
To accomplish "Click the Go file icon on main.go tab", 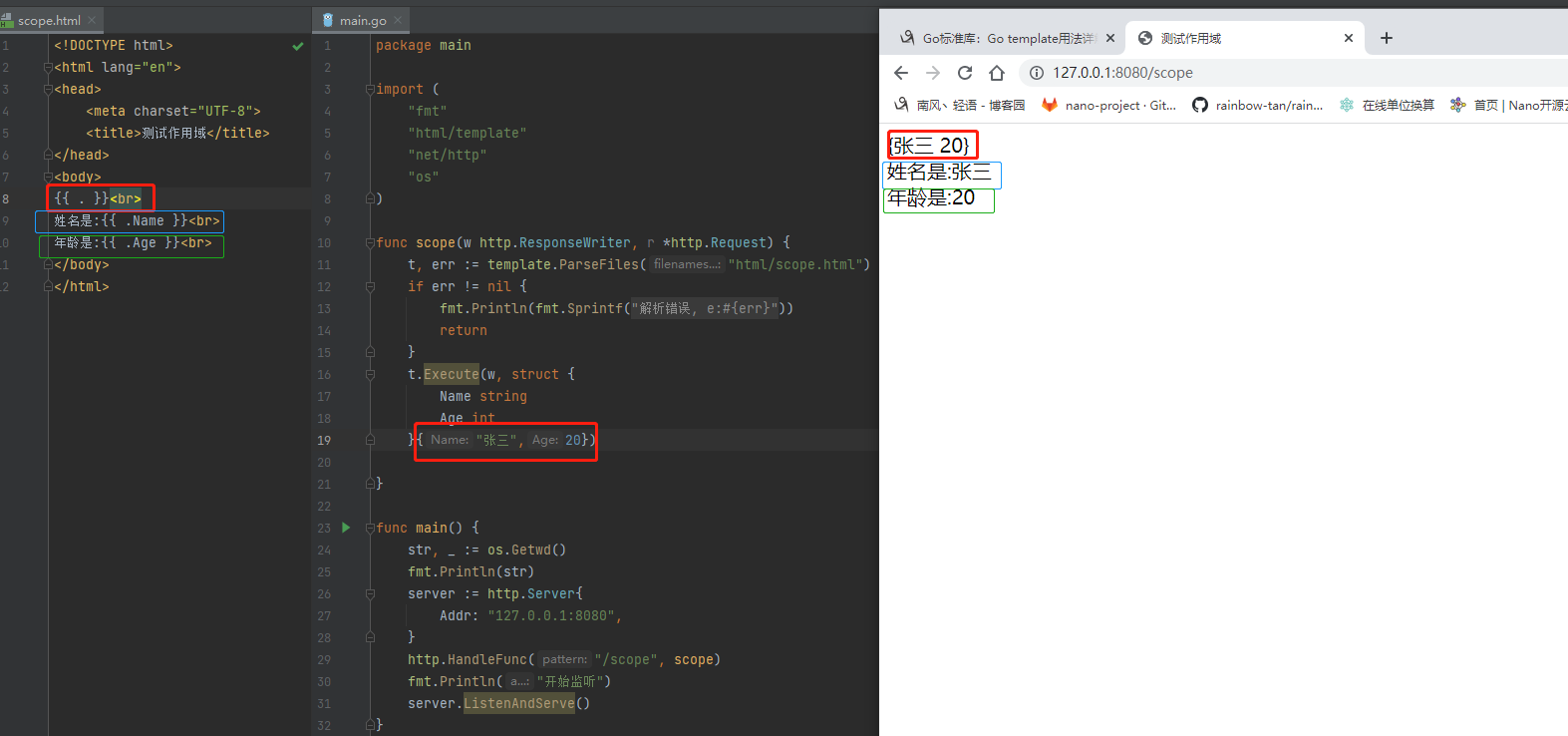I will click(x=328, y=20).
